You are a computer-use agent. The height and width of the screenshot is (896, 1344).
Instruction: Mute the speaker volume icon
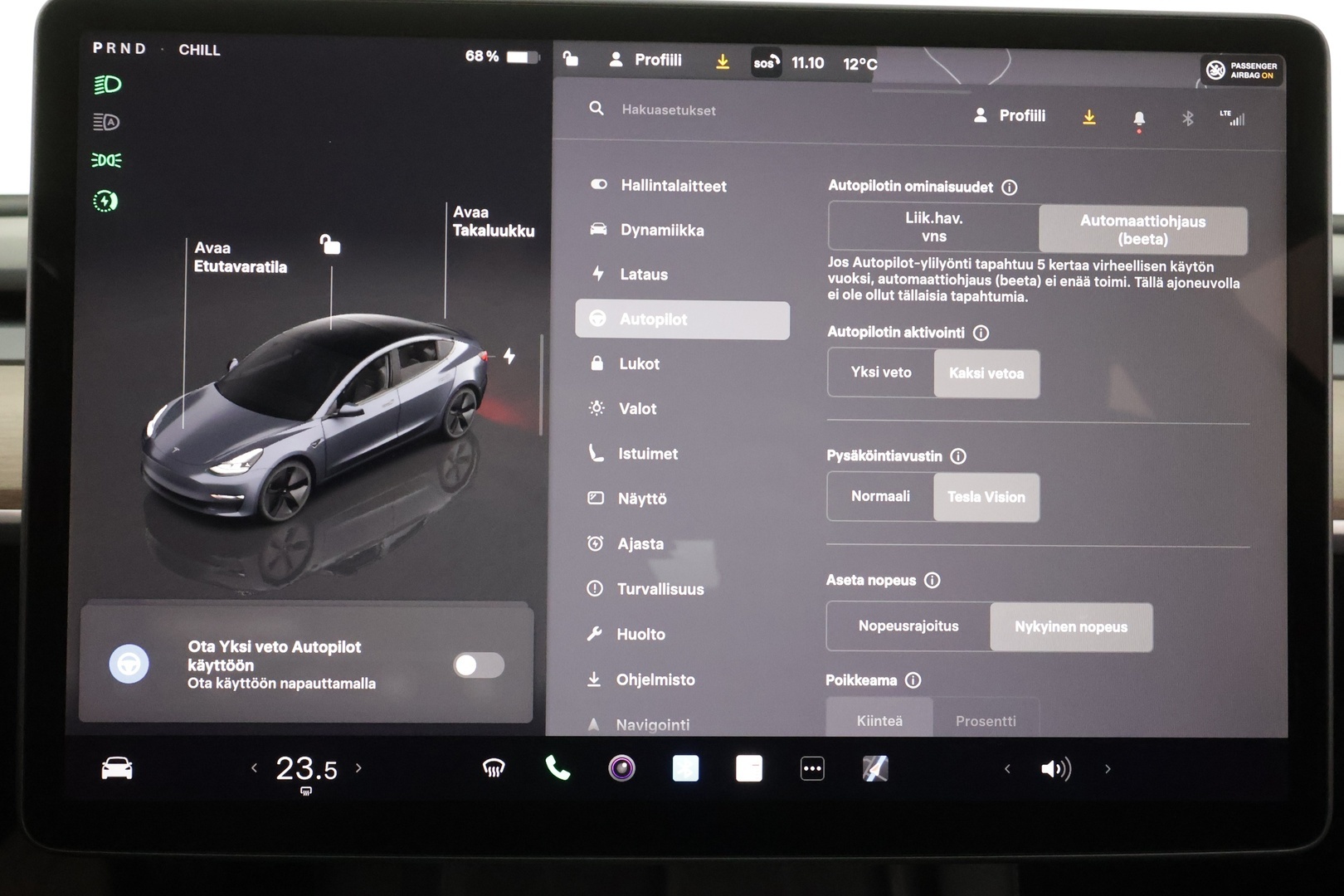tap(1055, 769)
